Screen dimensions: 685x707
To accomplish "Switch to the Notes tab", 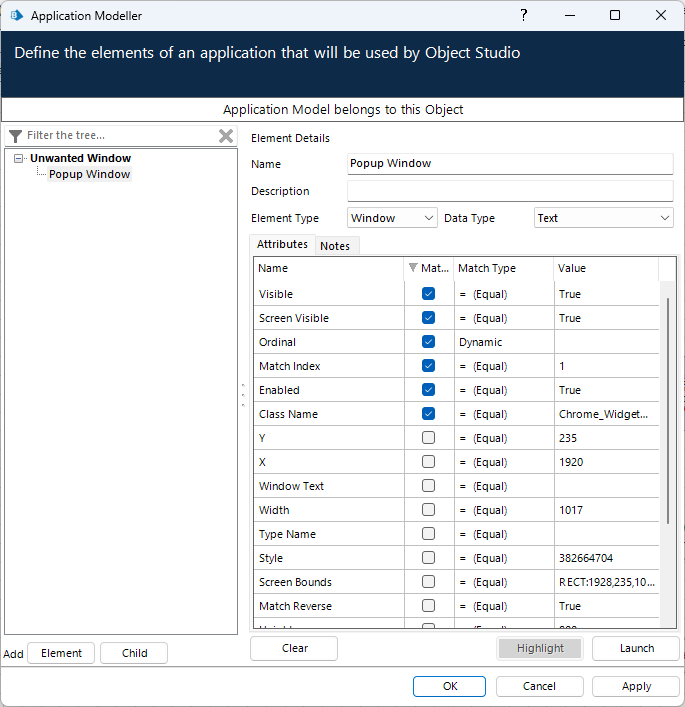I will pos(335,246).
